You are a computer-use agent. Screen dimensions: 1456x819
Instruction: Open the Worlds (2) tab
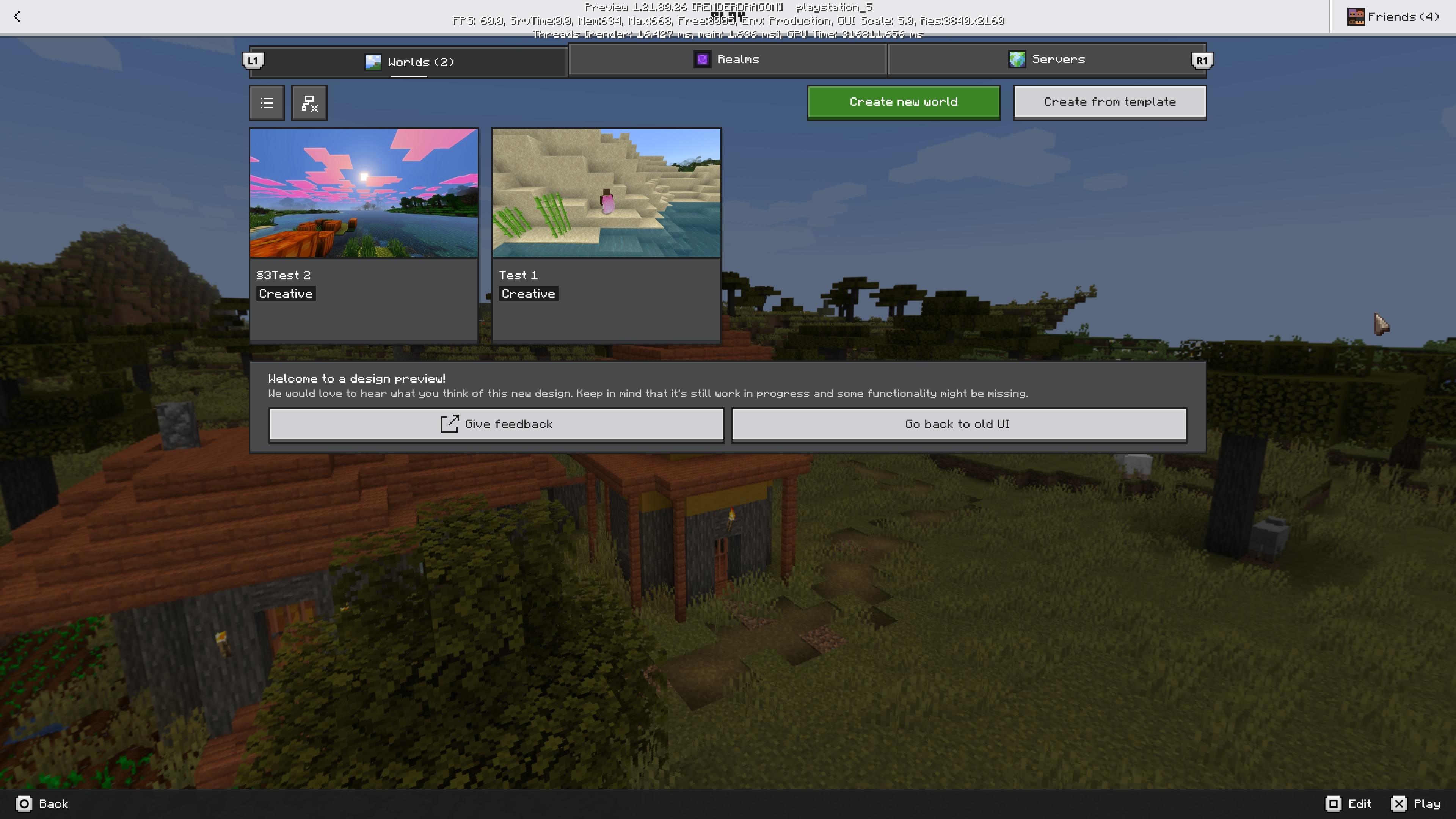coord(409,61)
